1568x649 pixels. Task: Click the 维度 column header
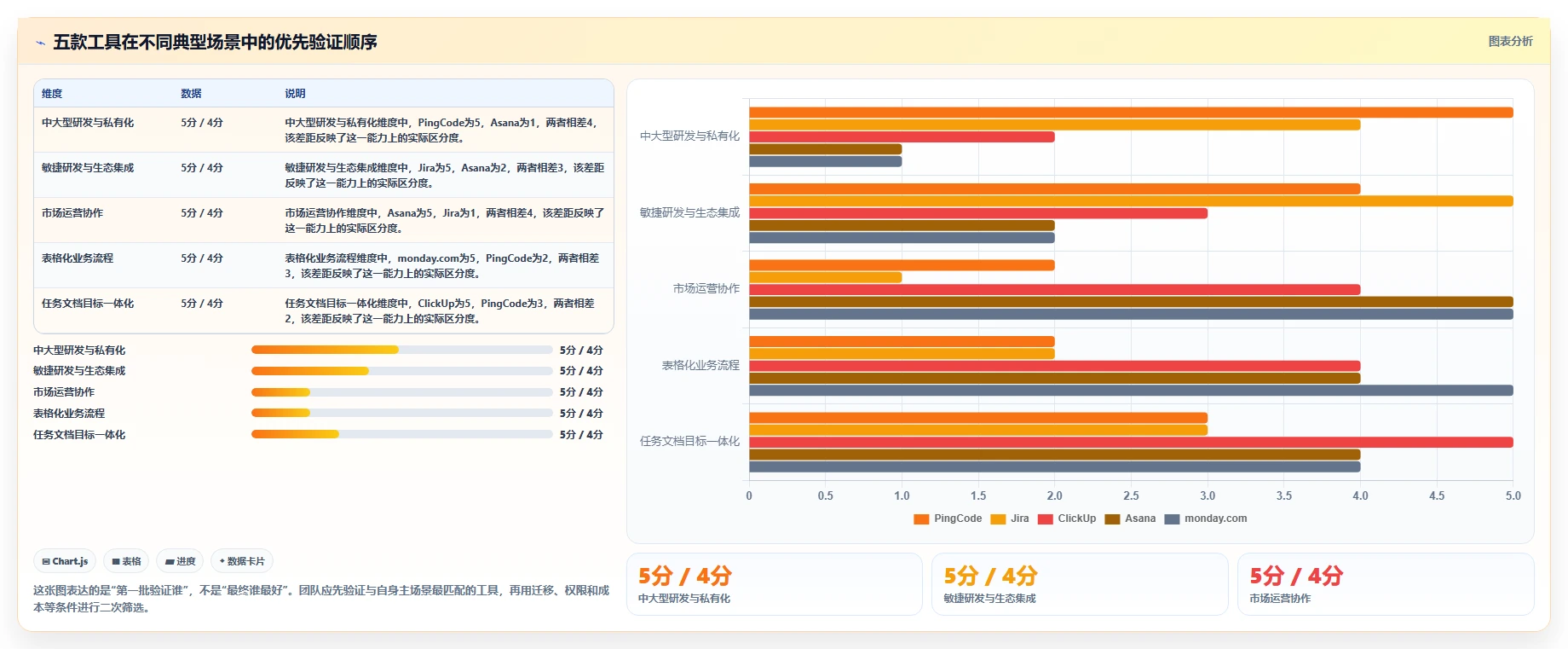point(52,94)
